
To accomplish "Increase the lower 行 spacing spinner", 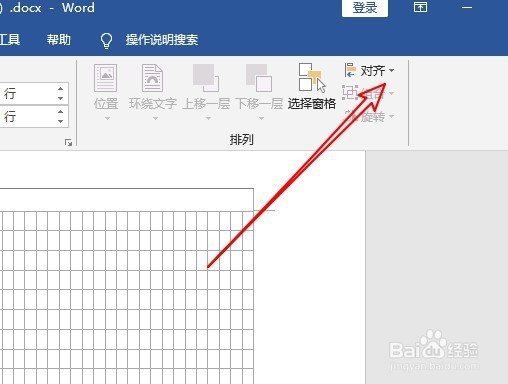I will click(60, 112).
